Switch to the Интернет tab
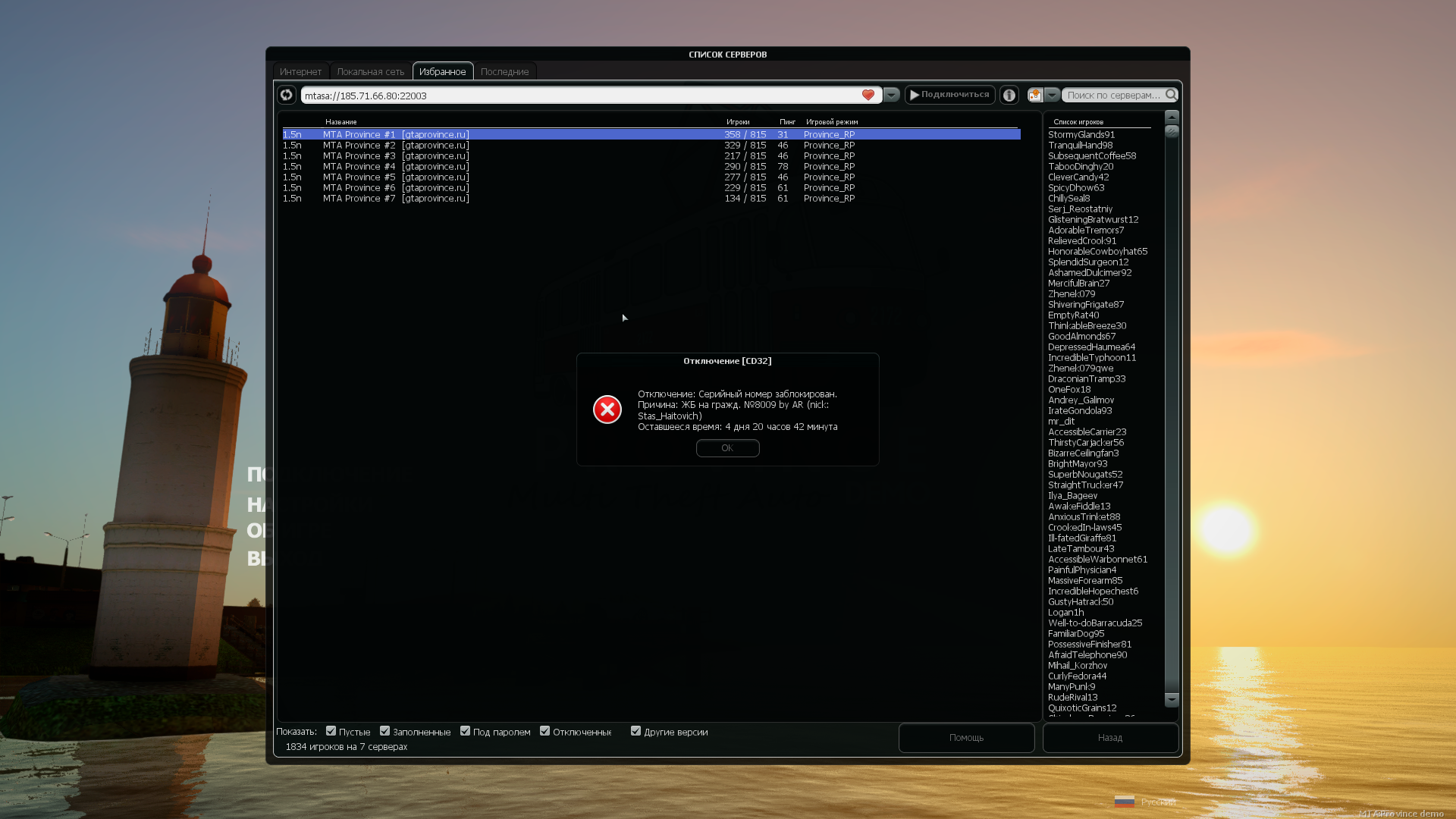 coord(300,72)
